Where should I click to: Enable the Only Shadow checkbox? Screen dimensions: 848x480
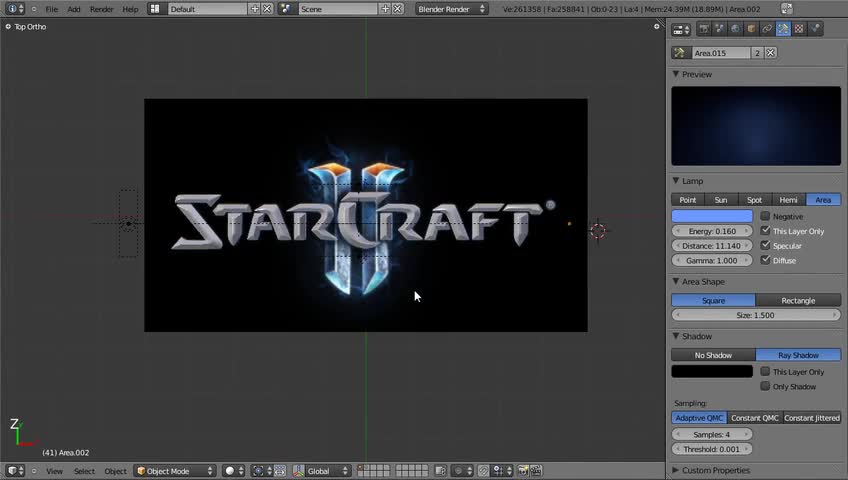click(765, 386)
